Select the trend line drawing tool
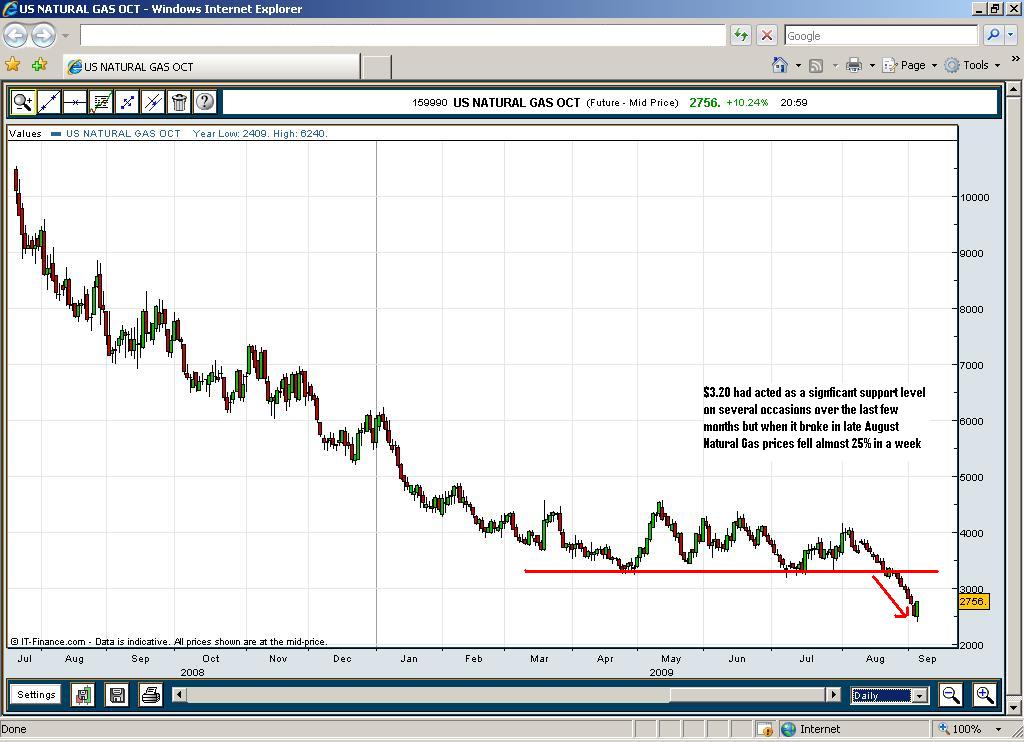Screen dimensions: 1024x742 pos(49,102)
